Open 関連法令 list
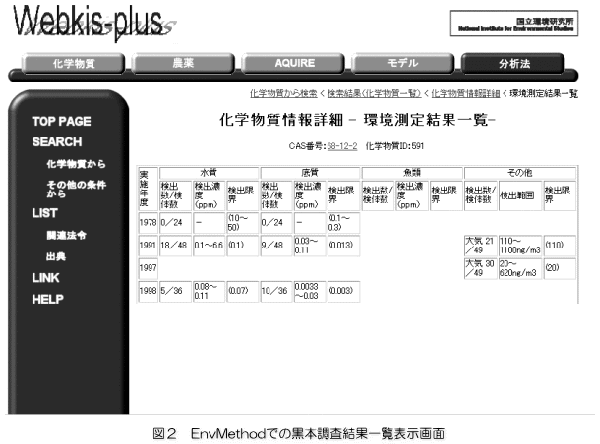Viewport: 600px width, 444px height. point(67,235)
